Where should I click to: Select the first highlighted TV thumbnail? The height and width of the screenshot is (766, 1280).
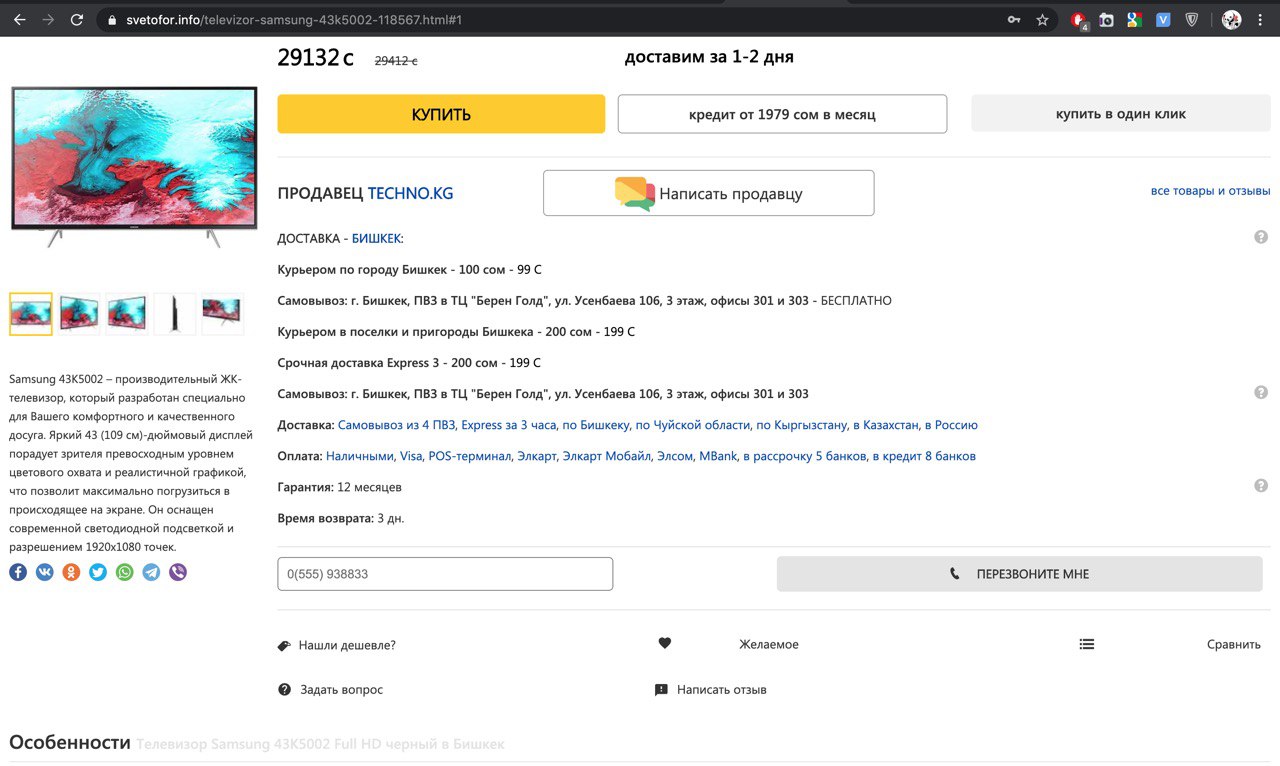tap(30, 314)
